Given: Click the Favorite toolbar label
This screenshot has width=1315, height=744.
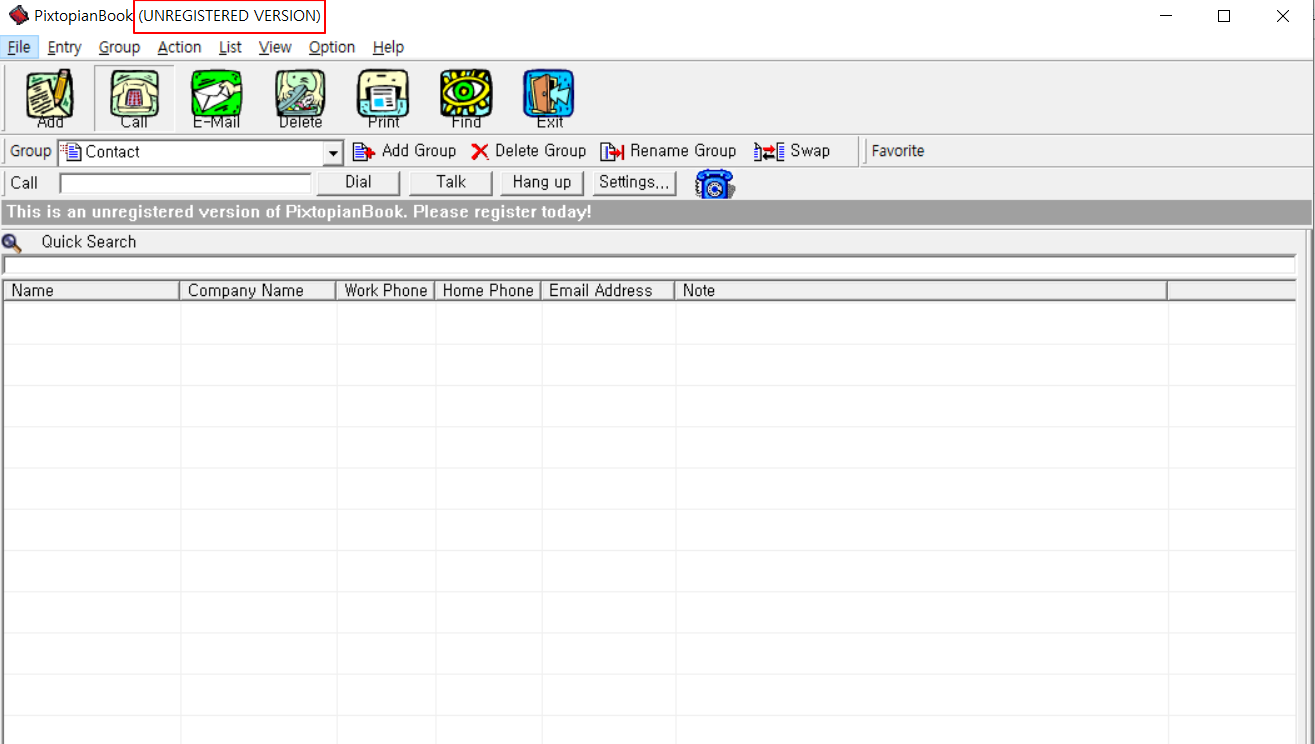Looking at the screenshot, I should point(898,151).
